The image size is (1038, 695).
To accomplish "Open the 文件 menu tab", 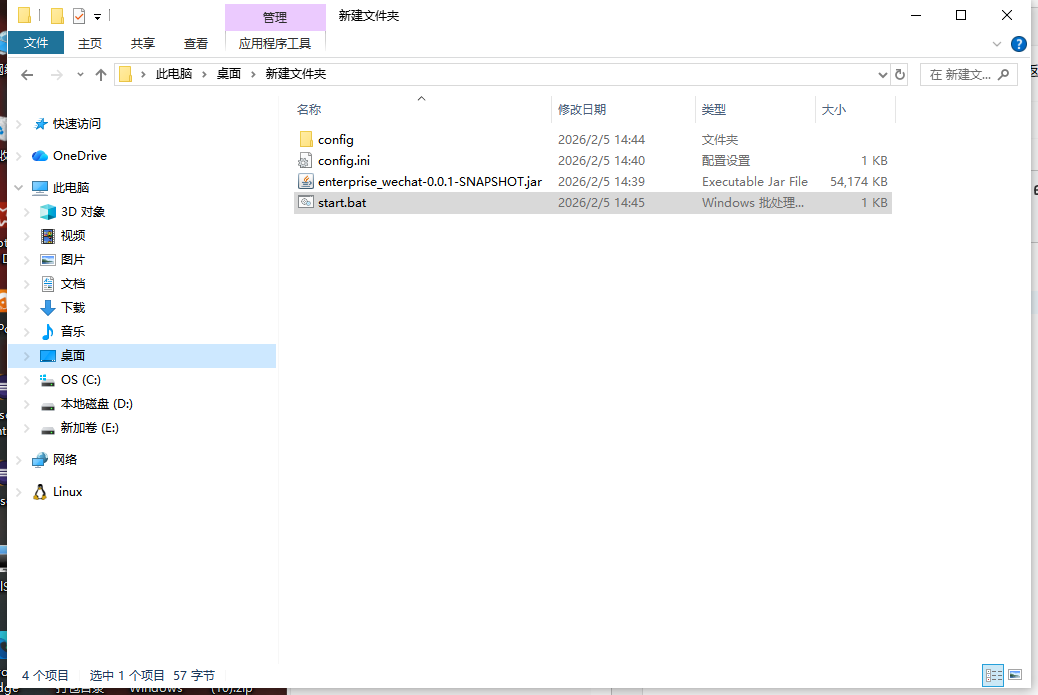I will click(36, 43).
